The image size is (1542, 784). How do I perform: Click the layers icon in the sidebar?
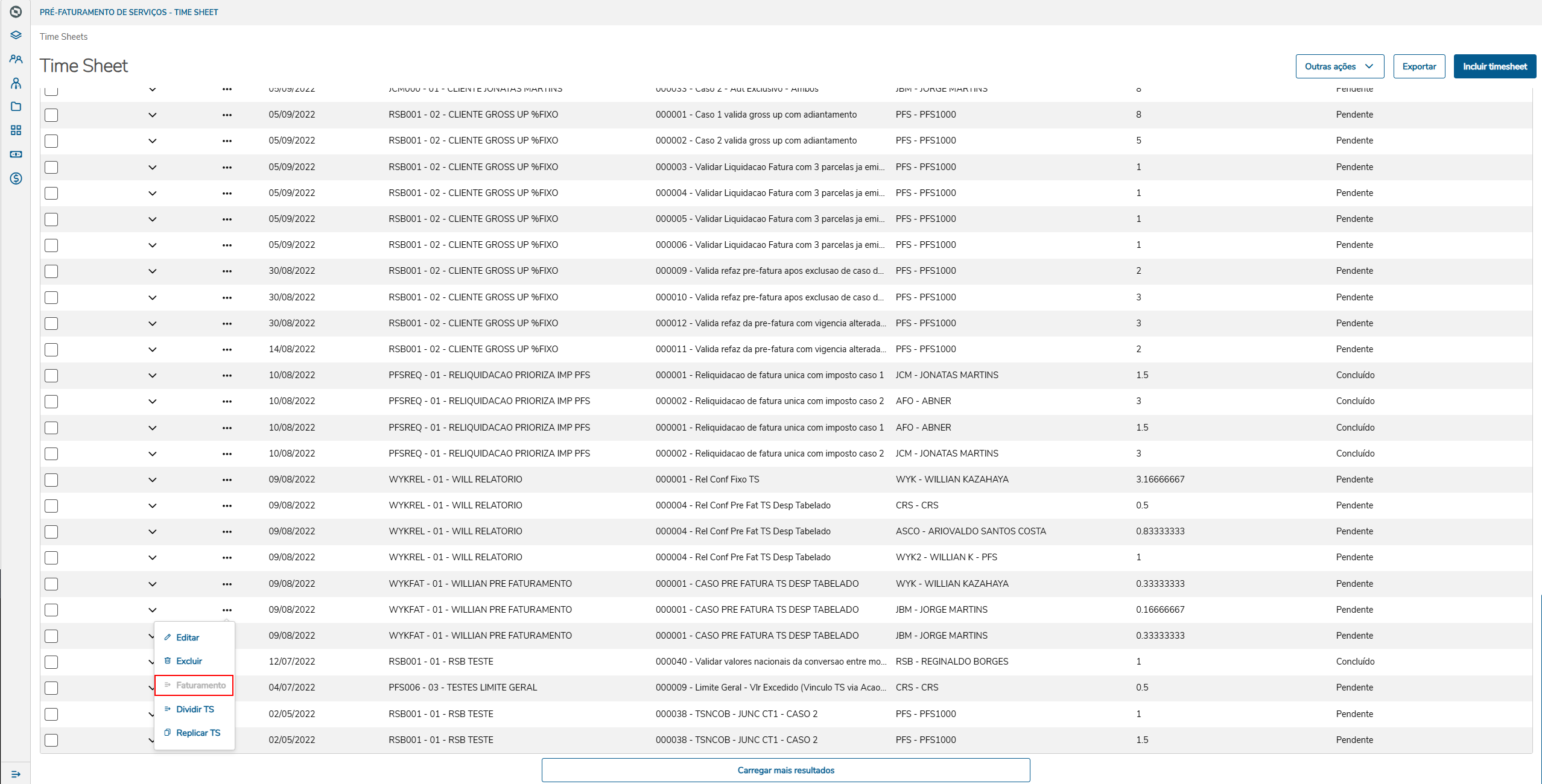16,35
